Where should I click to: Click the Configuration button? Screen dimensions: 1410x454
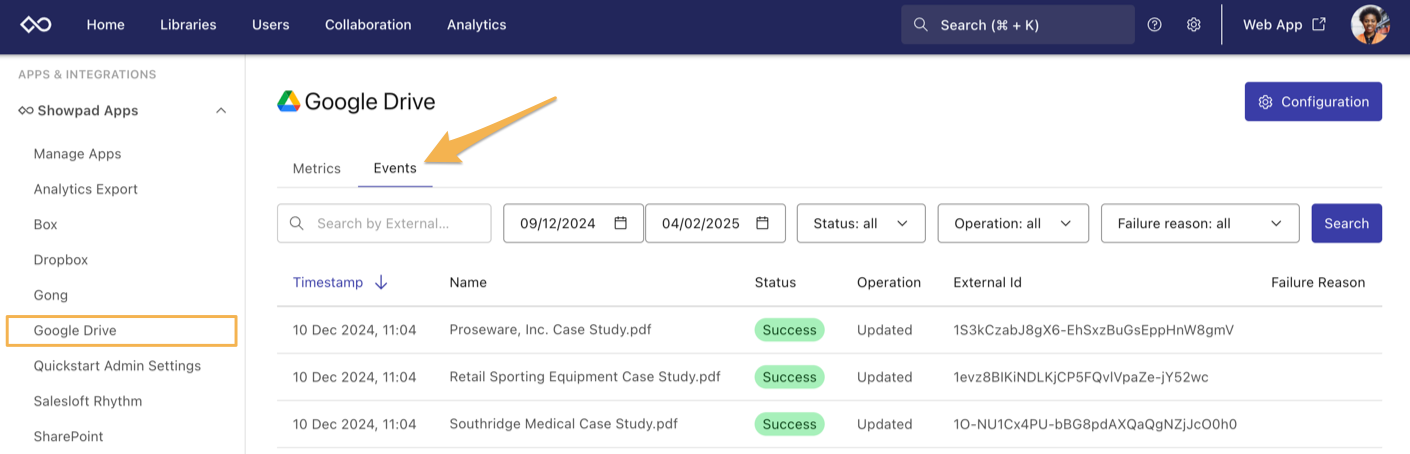coord(1313,102)
